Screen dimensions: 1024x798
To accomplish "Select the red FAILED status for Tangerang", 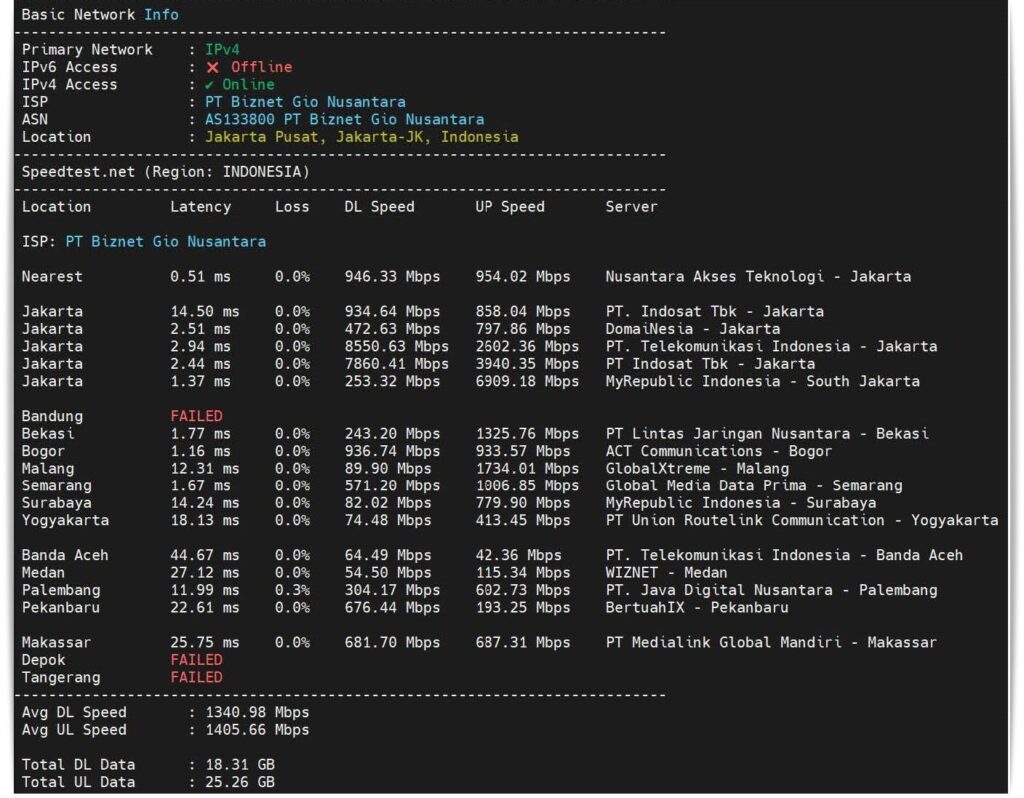I will point(196,677).
